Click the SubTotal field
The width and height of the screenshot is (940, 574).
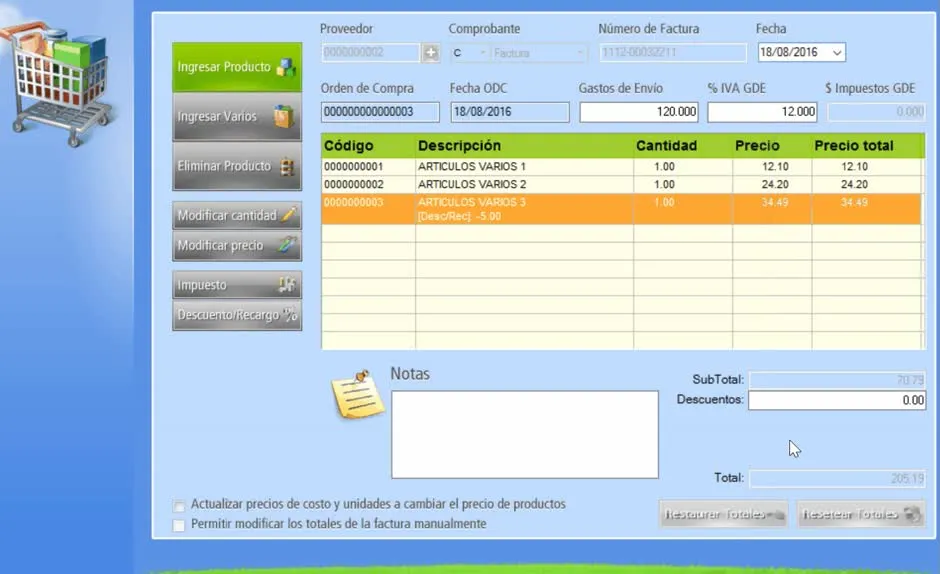click(837, 380)
